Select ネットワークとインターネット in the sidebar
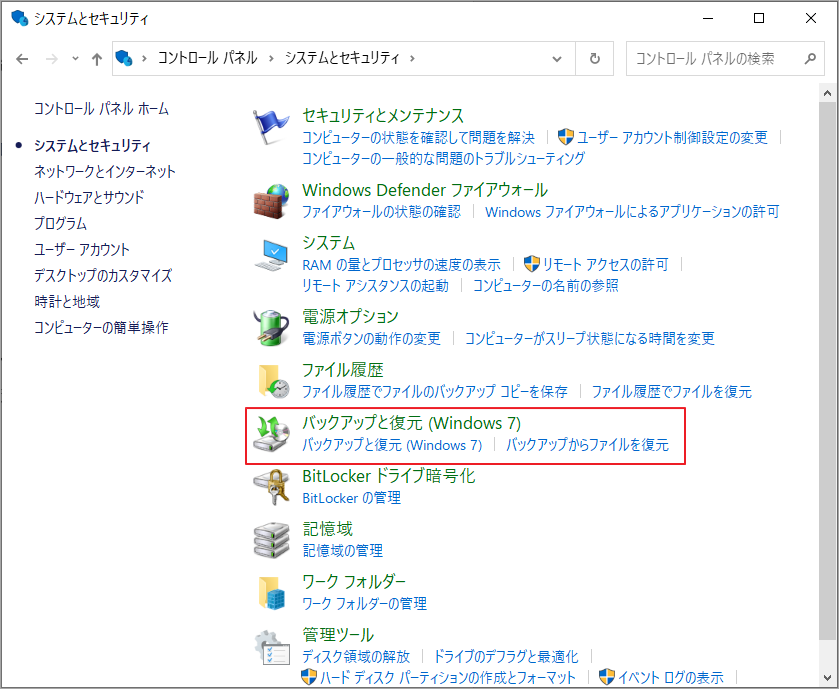 (x=105, y=172)
